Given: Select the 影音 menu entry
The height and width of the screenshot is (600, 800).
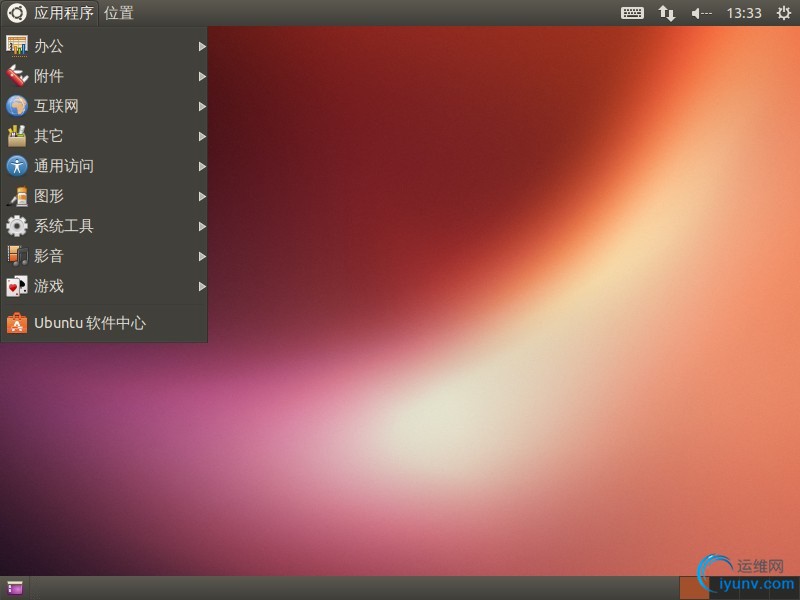Looking at the screenshot, I should tap(104, 256).
